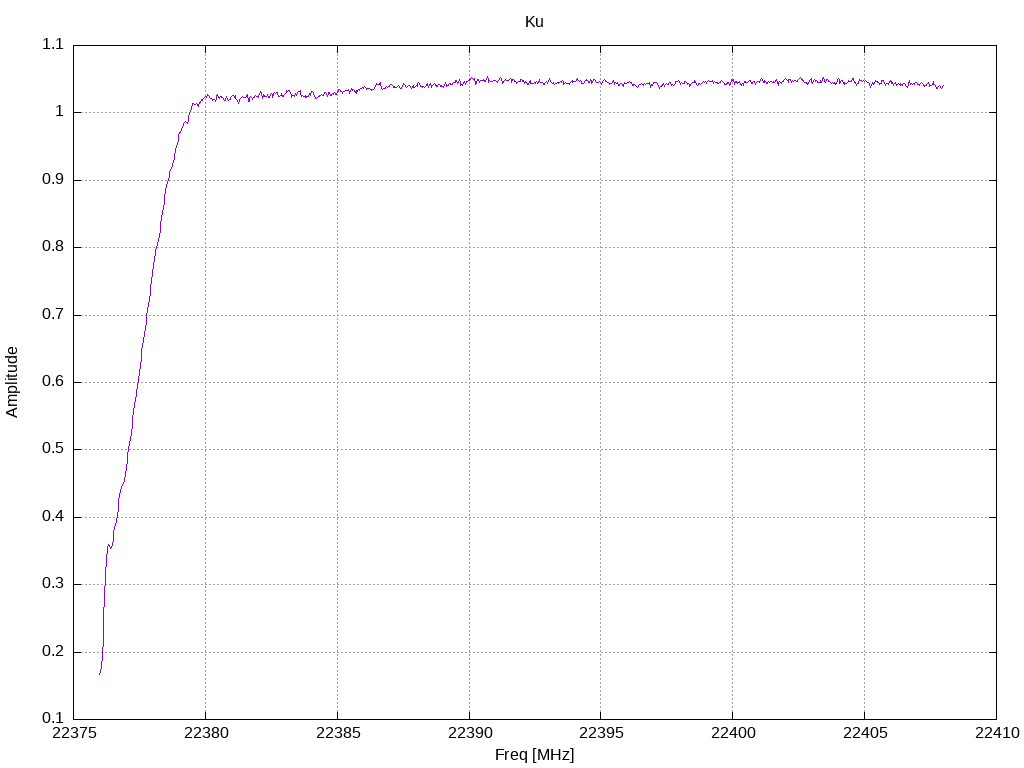Click y-axis tick label 1

[x=59, y=112]
